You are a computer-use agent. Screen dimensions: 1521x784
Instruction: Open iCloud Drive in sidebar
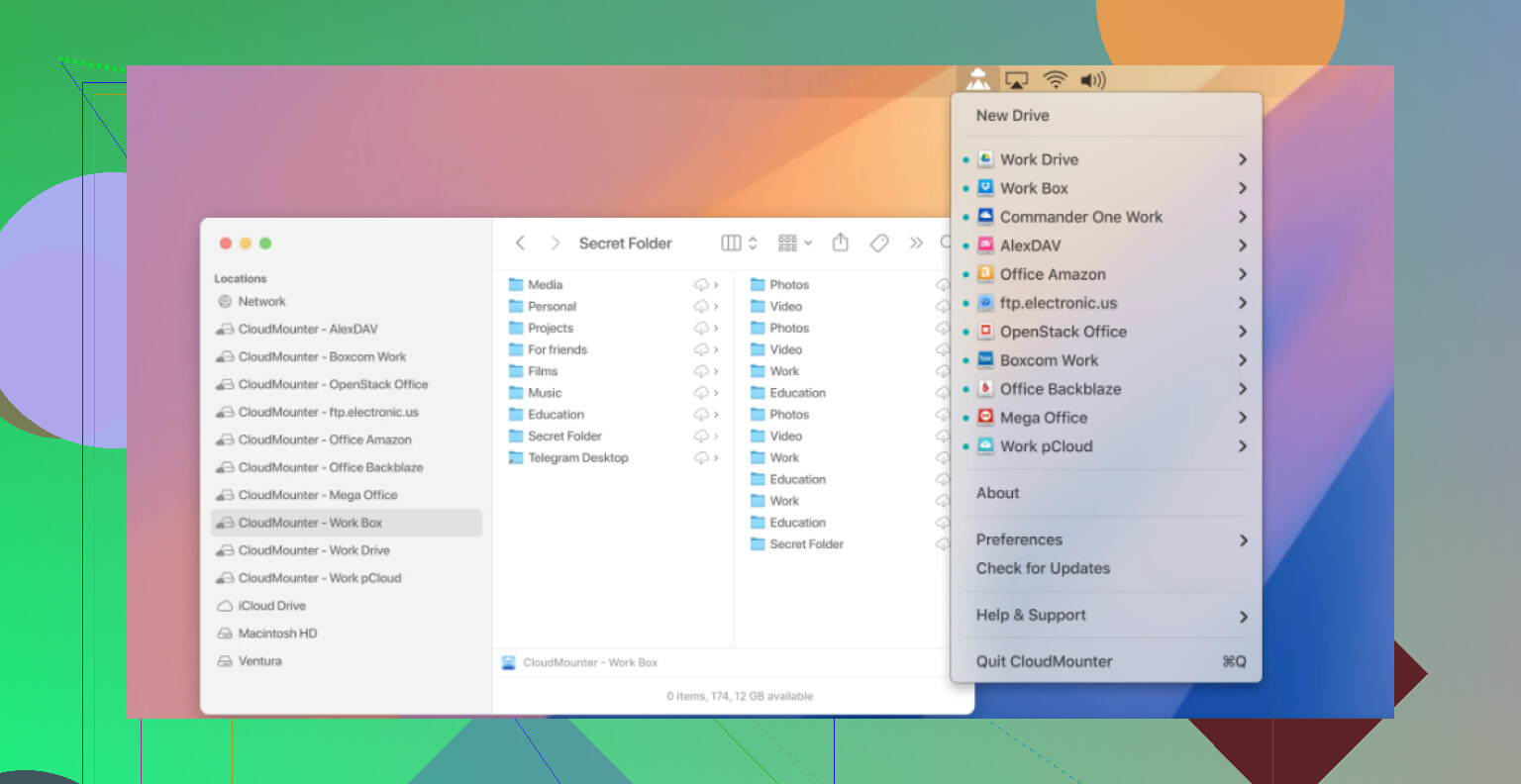point(271,606)
